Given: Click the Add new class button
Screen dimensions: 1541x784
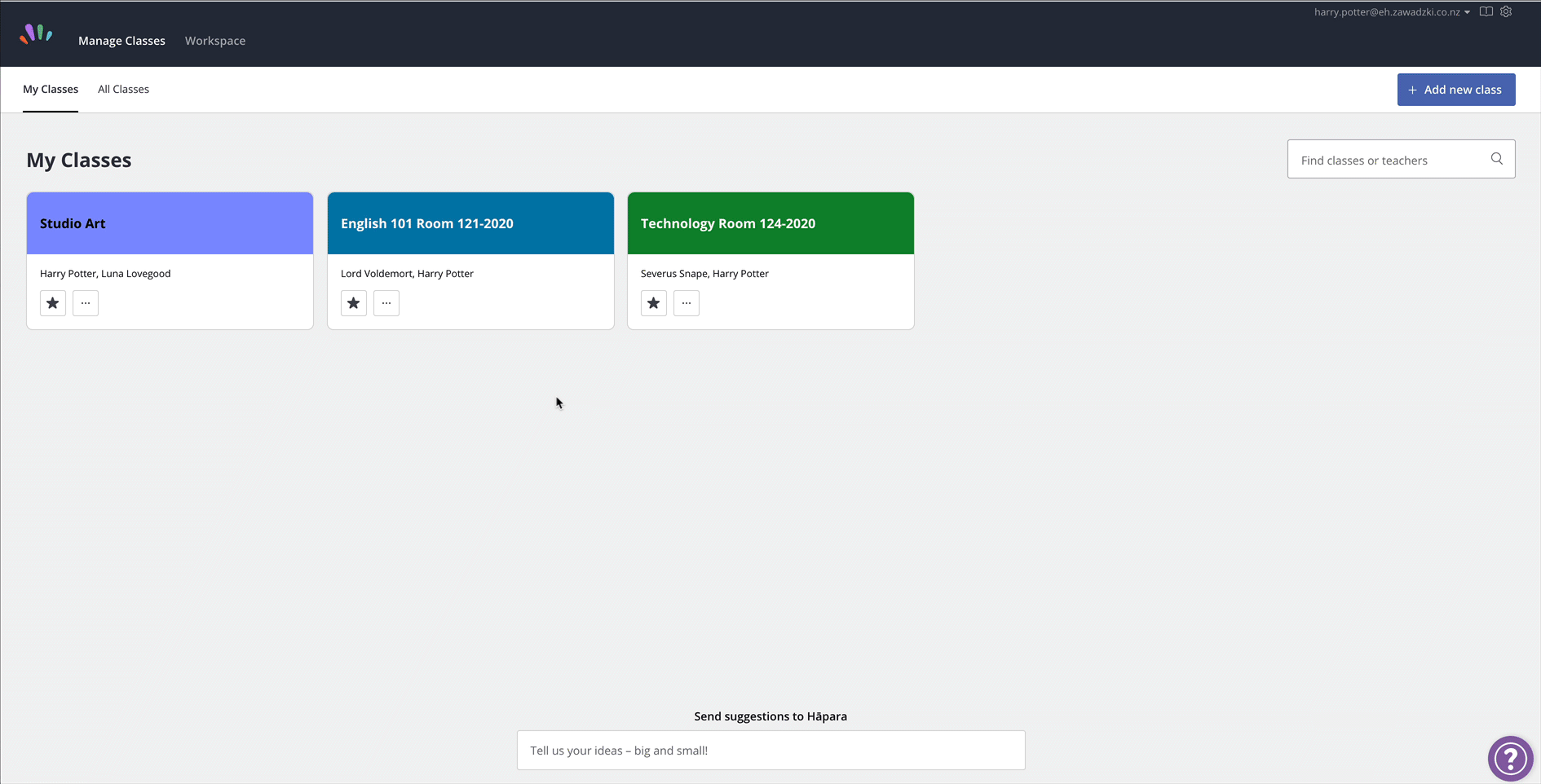Looking at the screenshot, I should point(1456,90).
